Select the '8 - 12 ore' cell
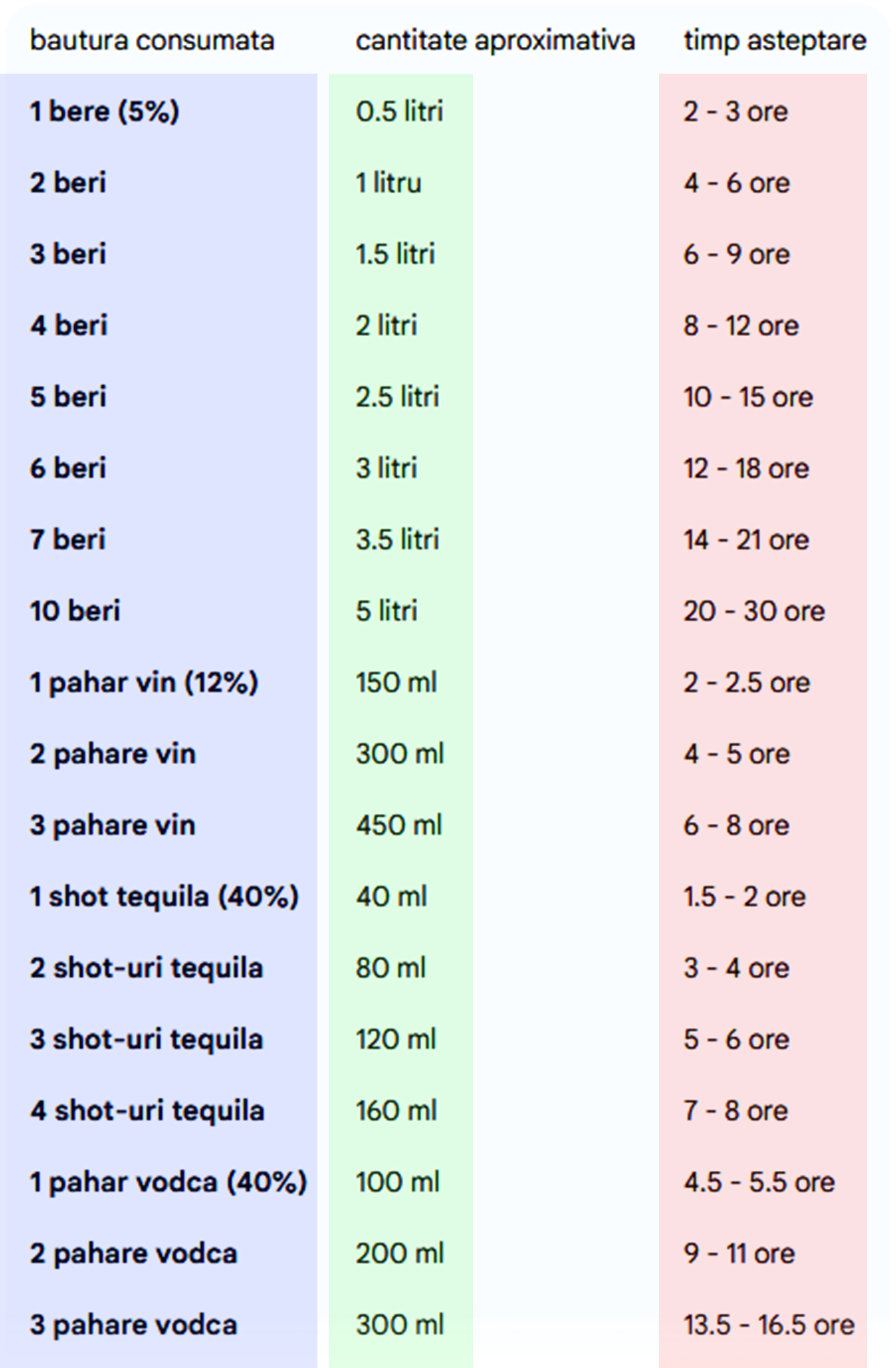This screenshot has height=1368, width=896. (x=741, y=326)
